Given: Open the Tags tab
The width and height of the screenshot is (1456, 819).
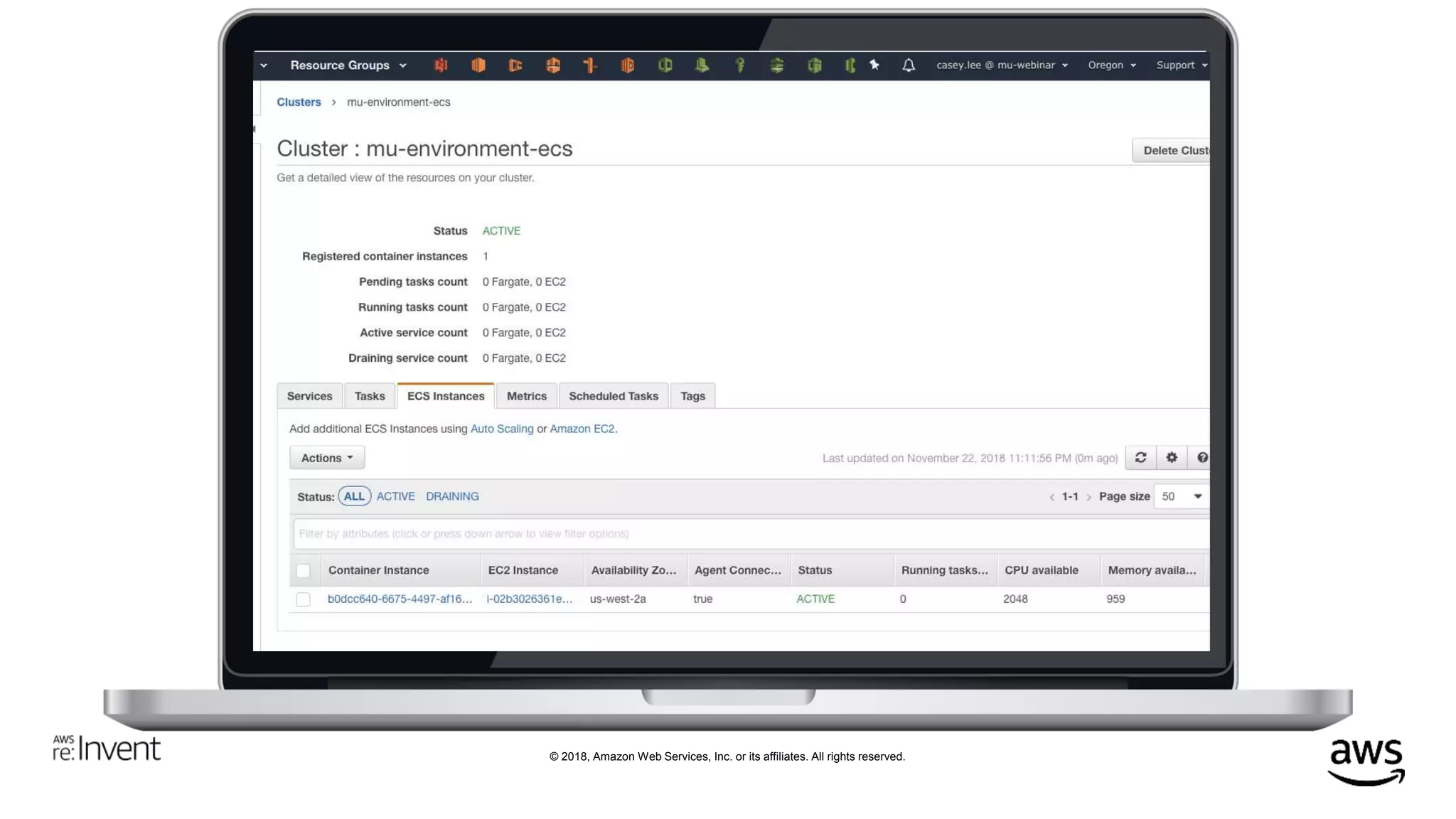Looking at the screenshot, I should (x=692, y=396).
